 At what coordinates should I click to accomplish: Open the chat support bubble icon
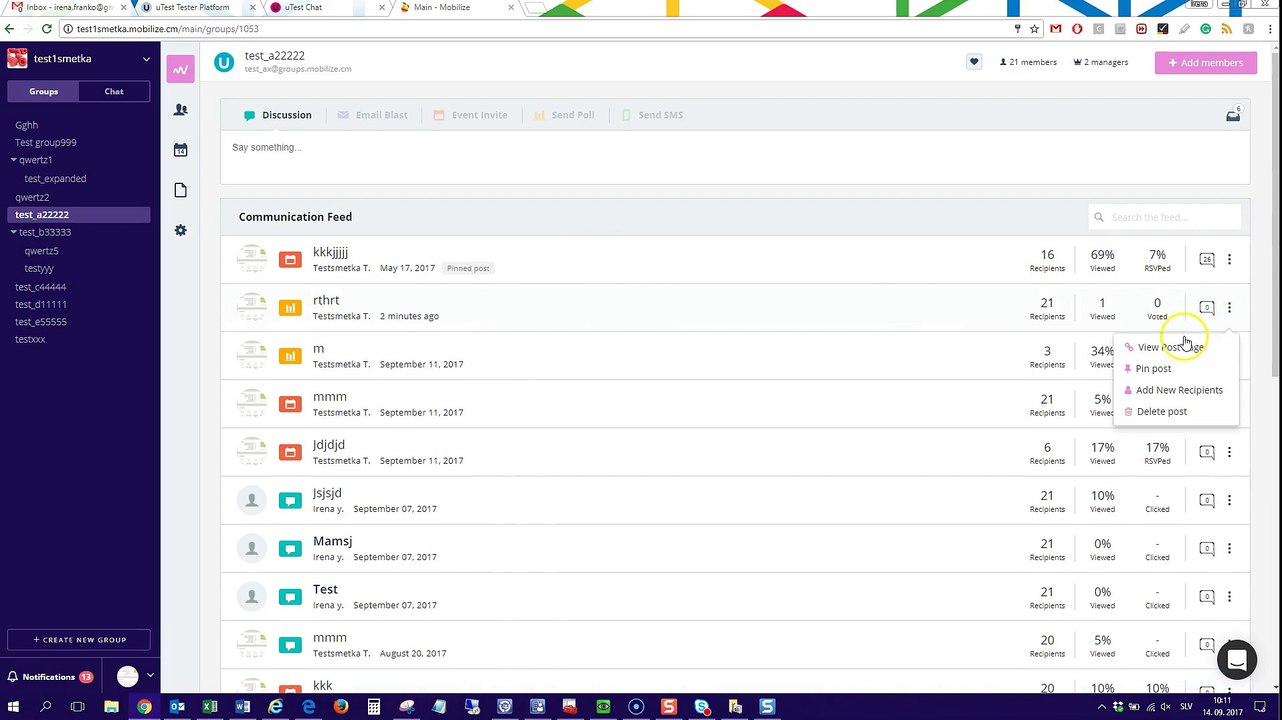pyautogui.click(x=1237, y=661)
